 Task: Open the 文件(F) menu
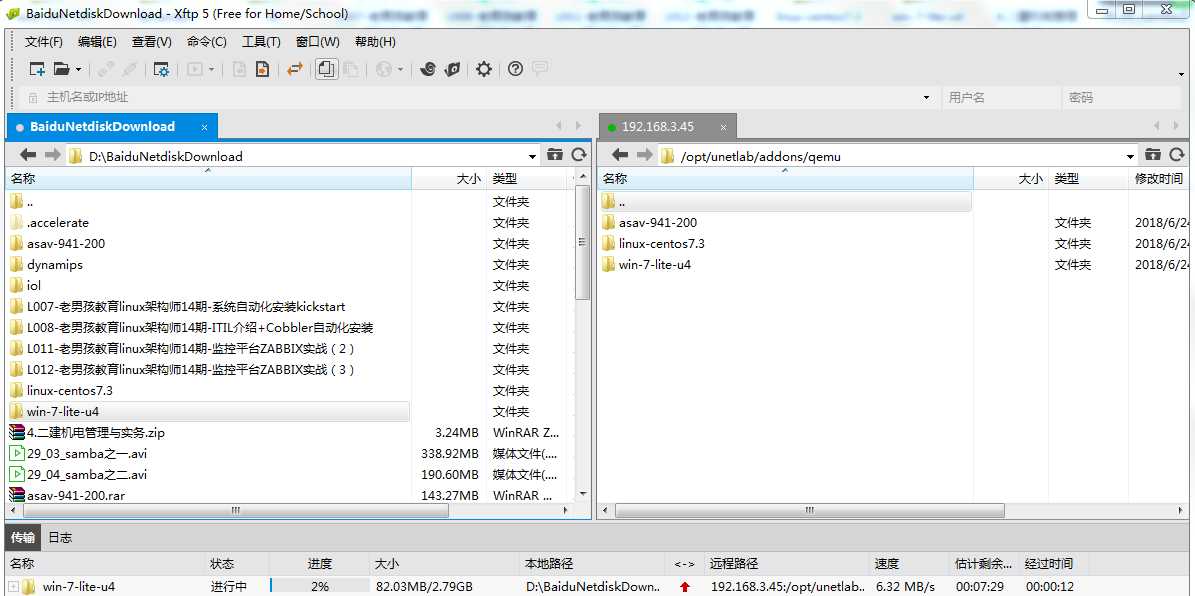point(43,42)
